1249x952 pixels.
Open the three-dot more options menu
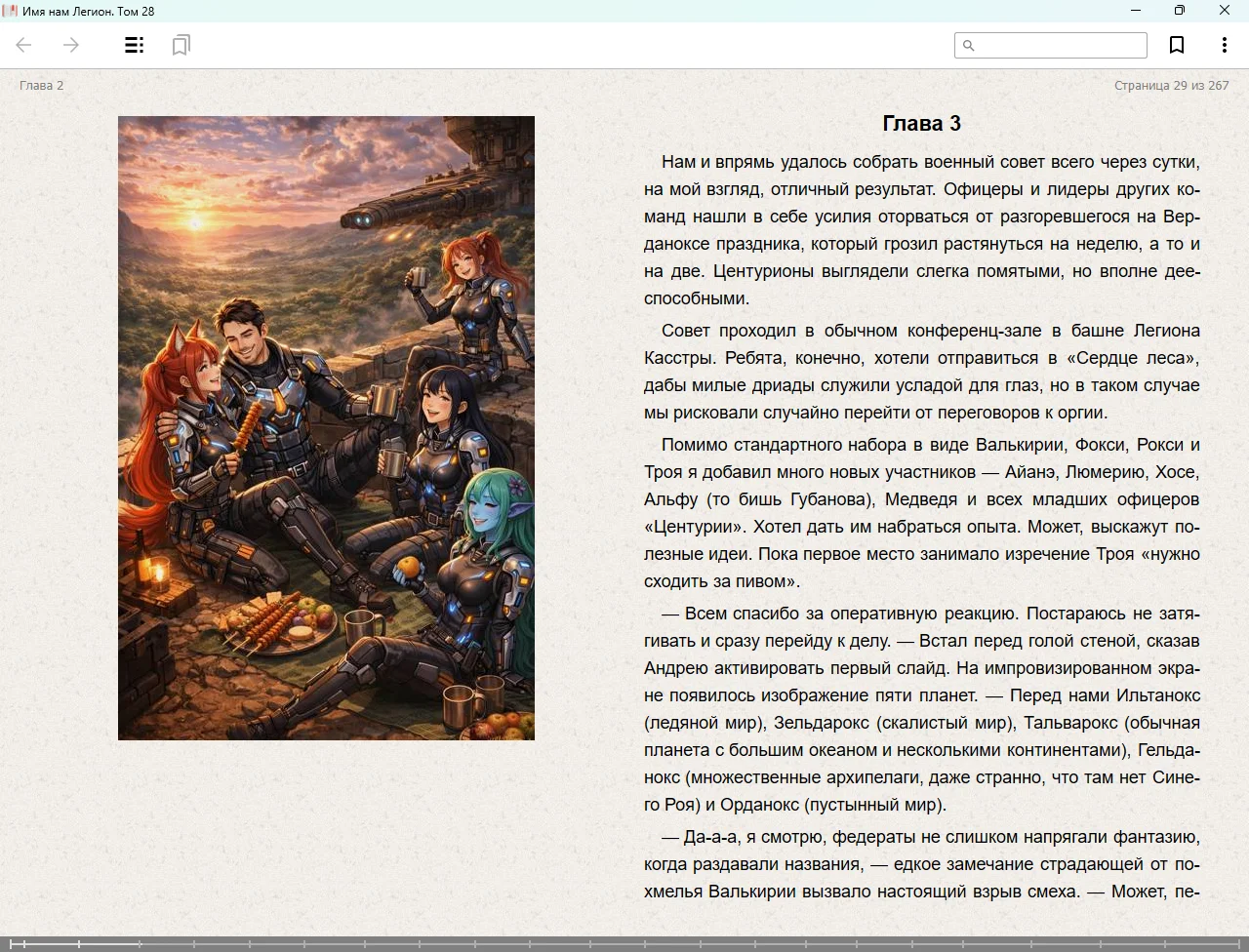pyautogui.click(x=1224, y=45)
